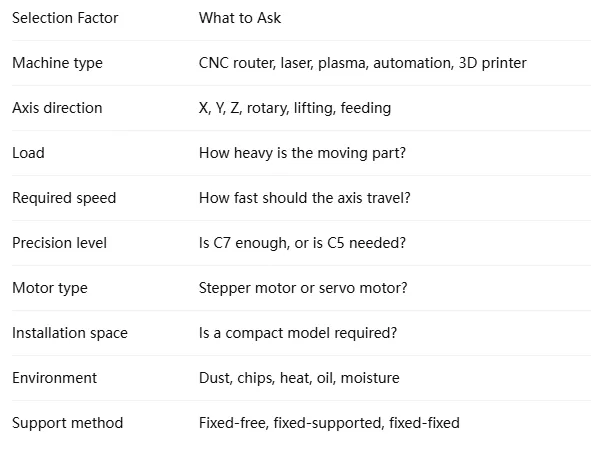
Task: Click 'How fast should the axis travel?' text
Action: [305, 198]
